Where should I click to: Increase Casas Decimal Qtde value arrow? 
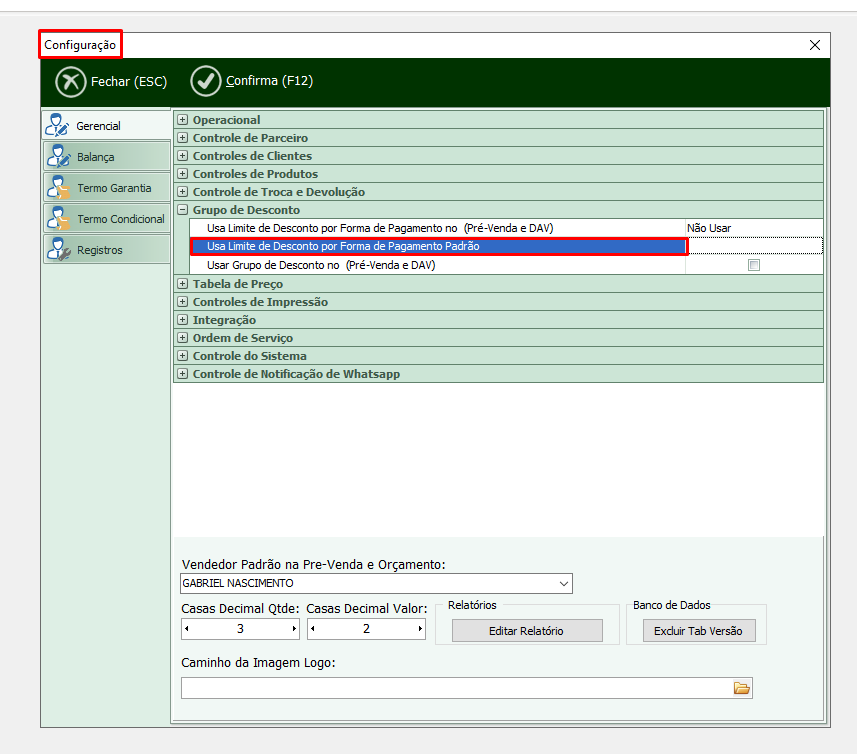(294, 629)
